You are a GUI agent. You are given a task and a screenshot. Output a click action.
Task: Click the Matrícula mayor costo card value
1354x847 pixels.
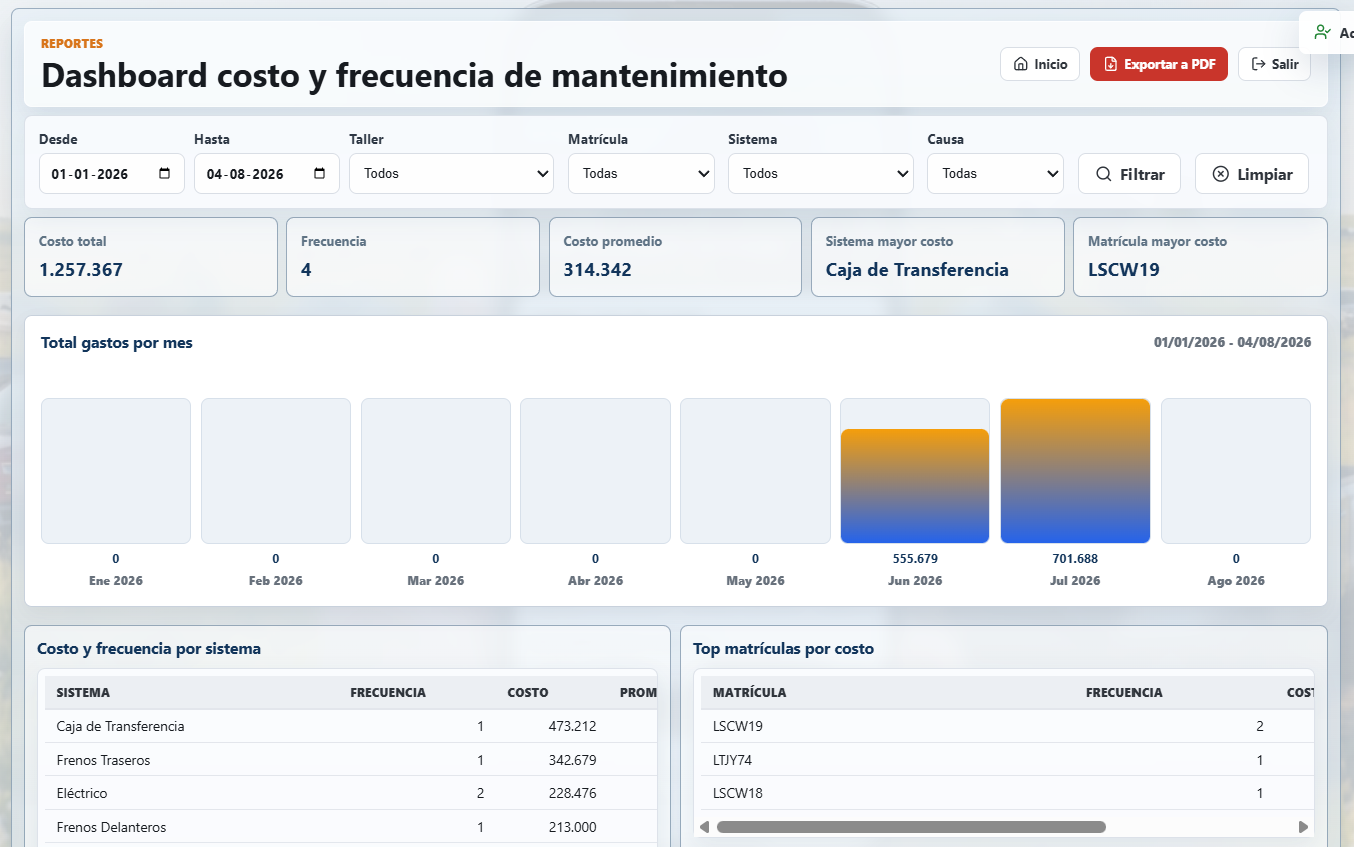(1124, 269)
